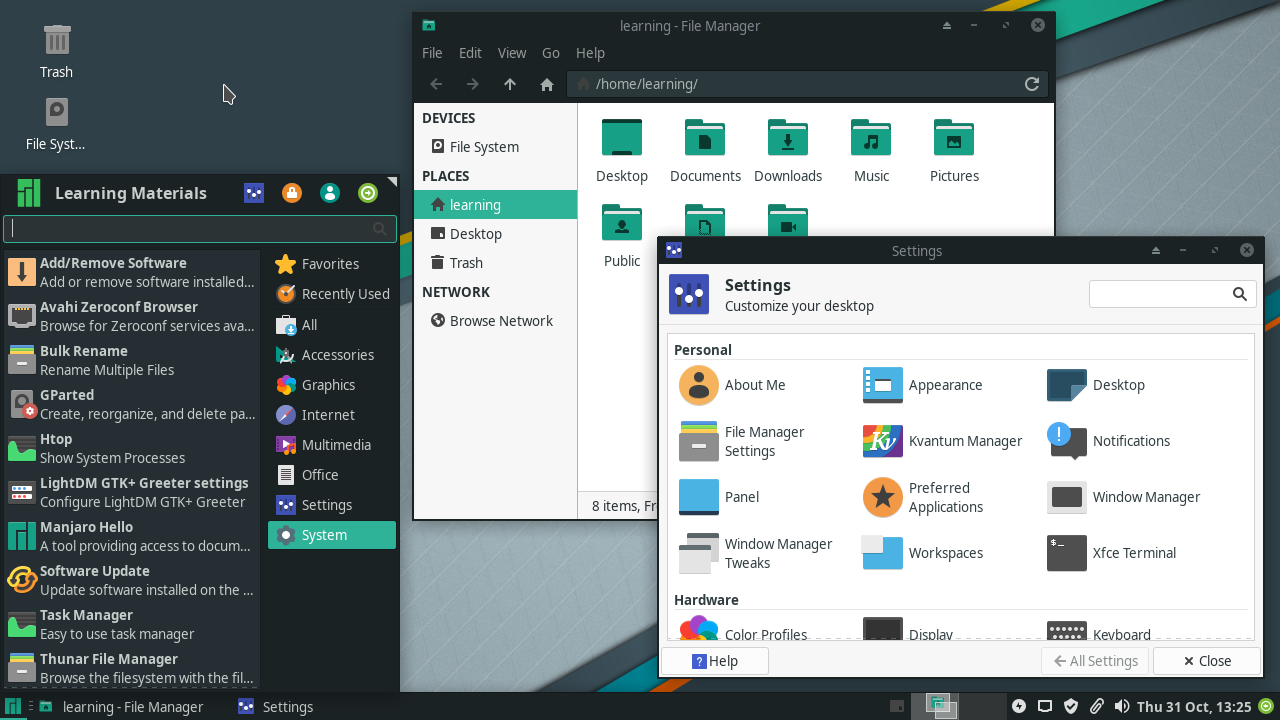Click the application menu search field
Screen dimensions: 1280x720
pos(200,229)
